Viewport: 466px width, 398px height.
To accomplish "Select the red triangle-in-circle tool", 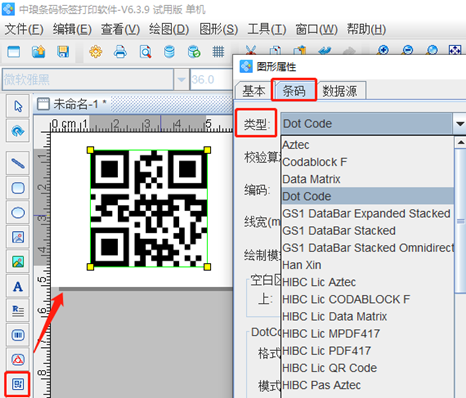I will (18, 360).
